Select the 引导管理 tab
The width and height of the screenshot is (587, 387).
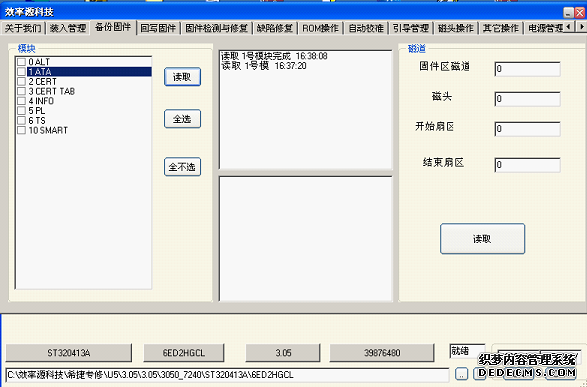coord(411,28)
